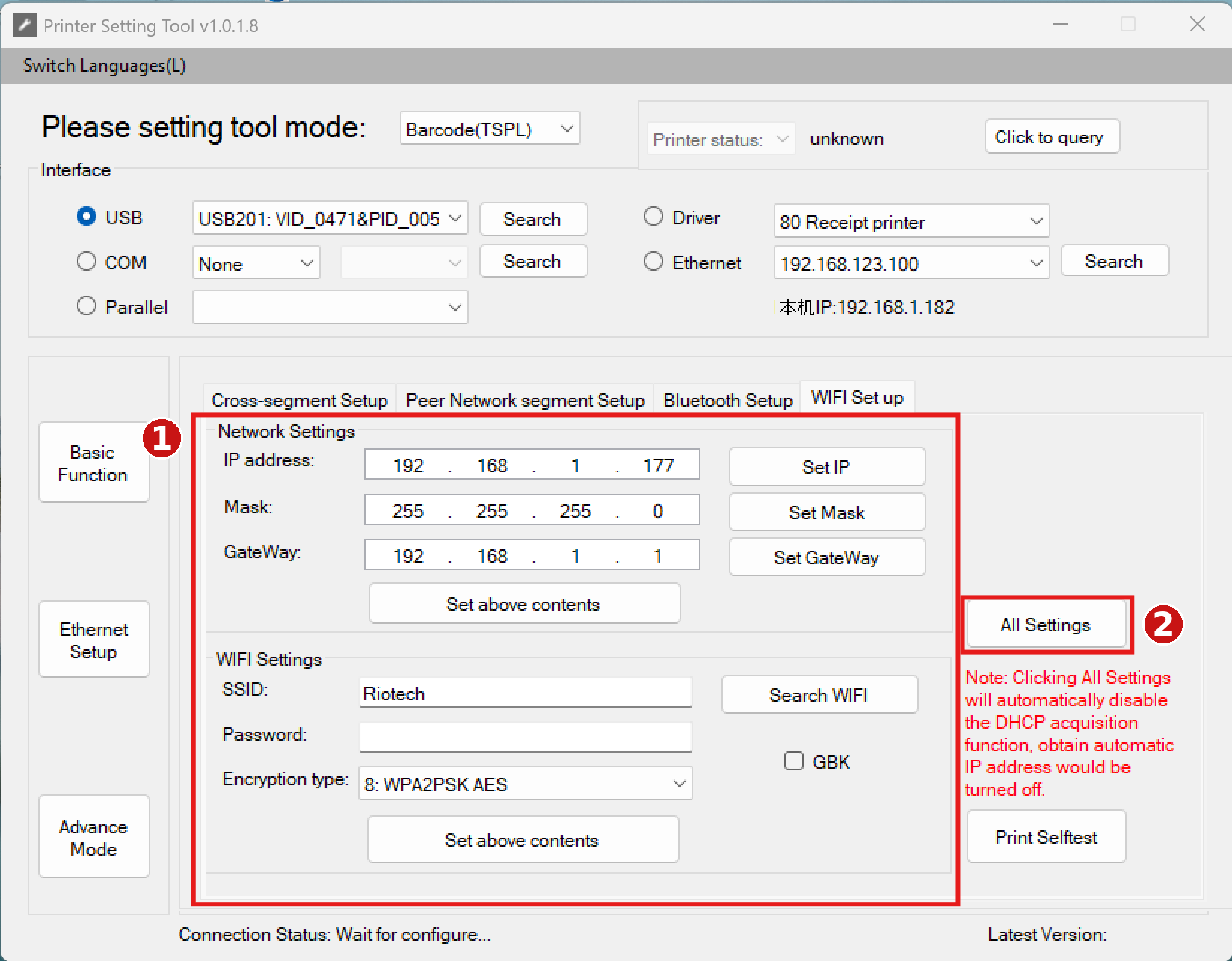1232x961 pixels.
Task: Open the tool mode Barcode(TSPL) dropdown
Action: pyautogui.click(x=490, y=129)
